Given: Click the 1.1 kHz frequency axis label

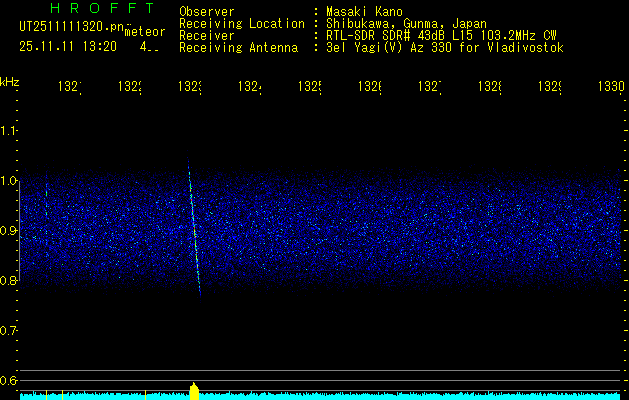Looking at the screenshot, I should [10, 131].
